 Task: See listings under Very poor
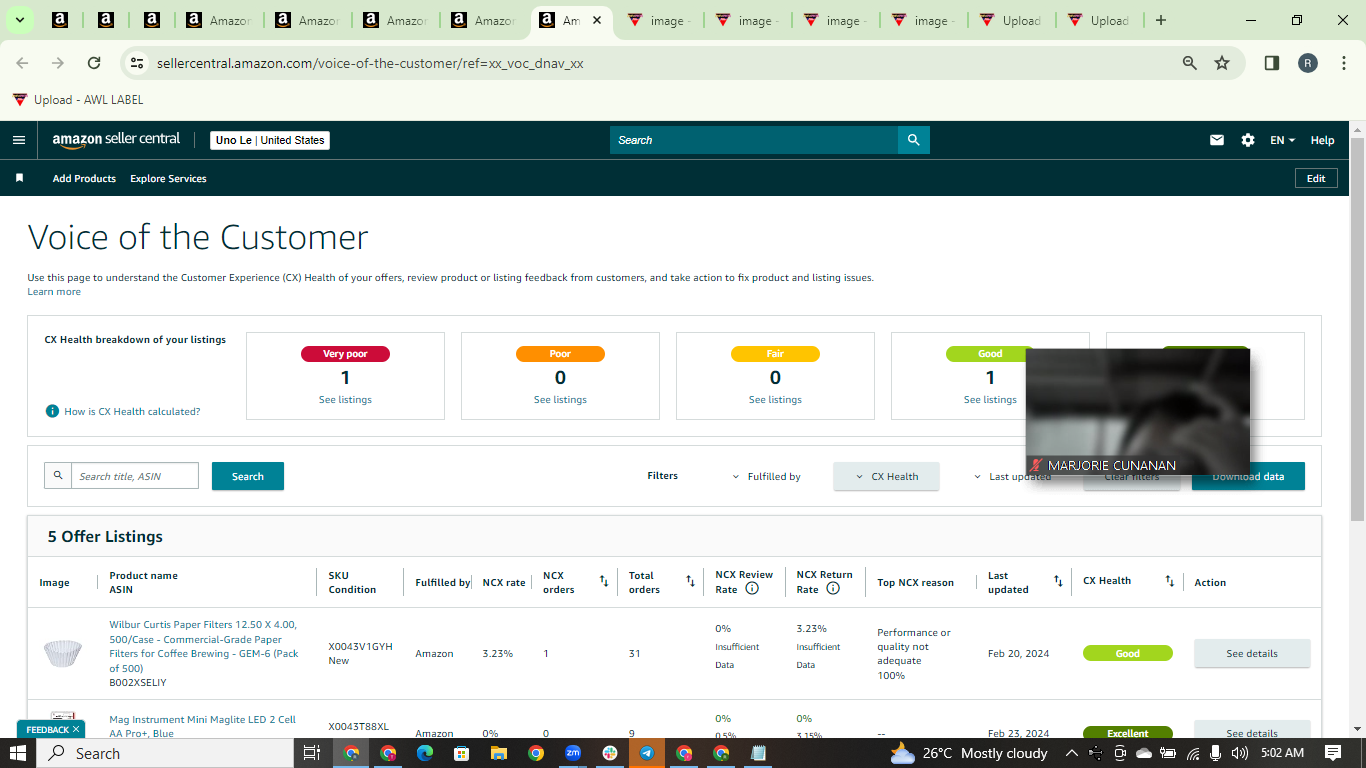[345, 400]
